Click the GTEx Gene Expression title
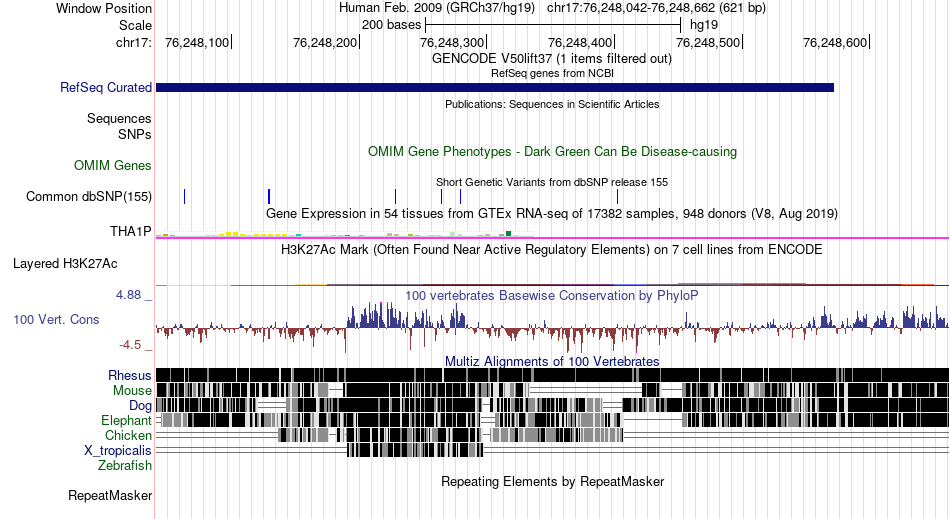The height and width of the screenshot is (519, 950). [552, 213]
